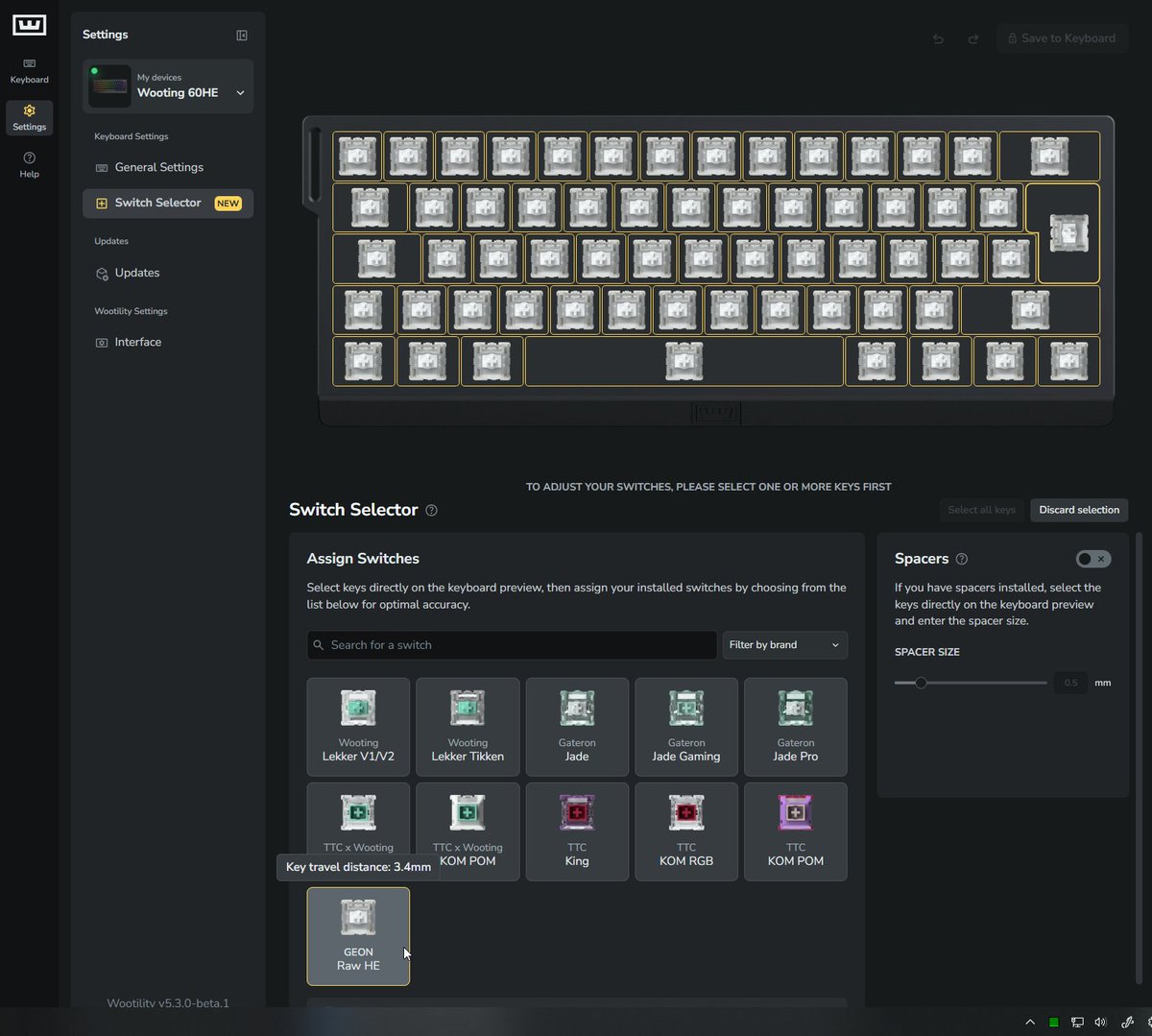Click Save to Keyboard button

[x=1062, y=38]
